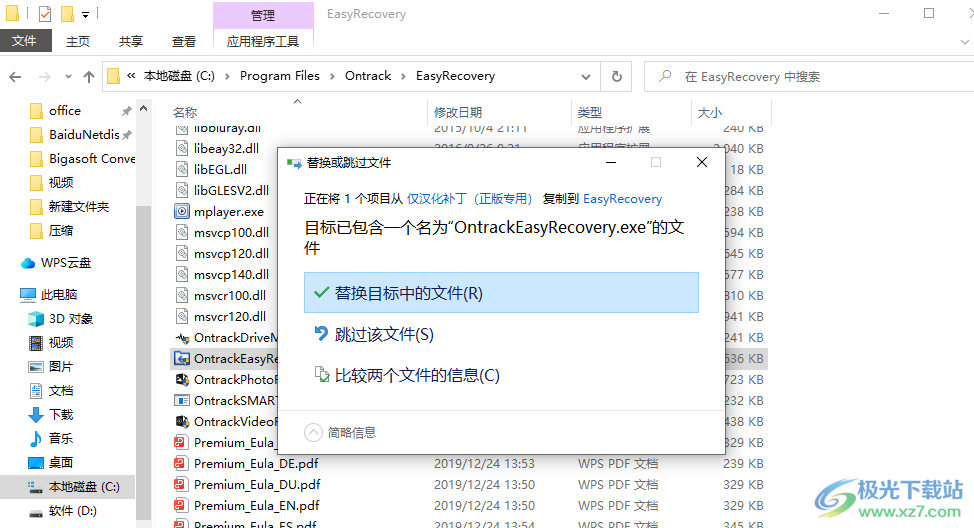Open 压缩 folder in the sidebar
974x528 pixels.
coord(60,230)
